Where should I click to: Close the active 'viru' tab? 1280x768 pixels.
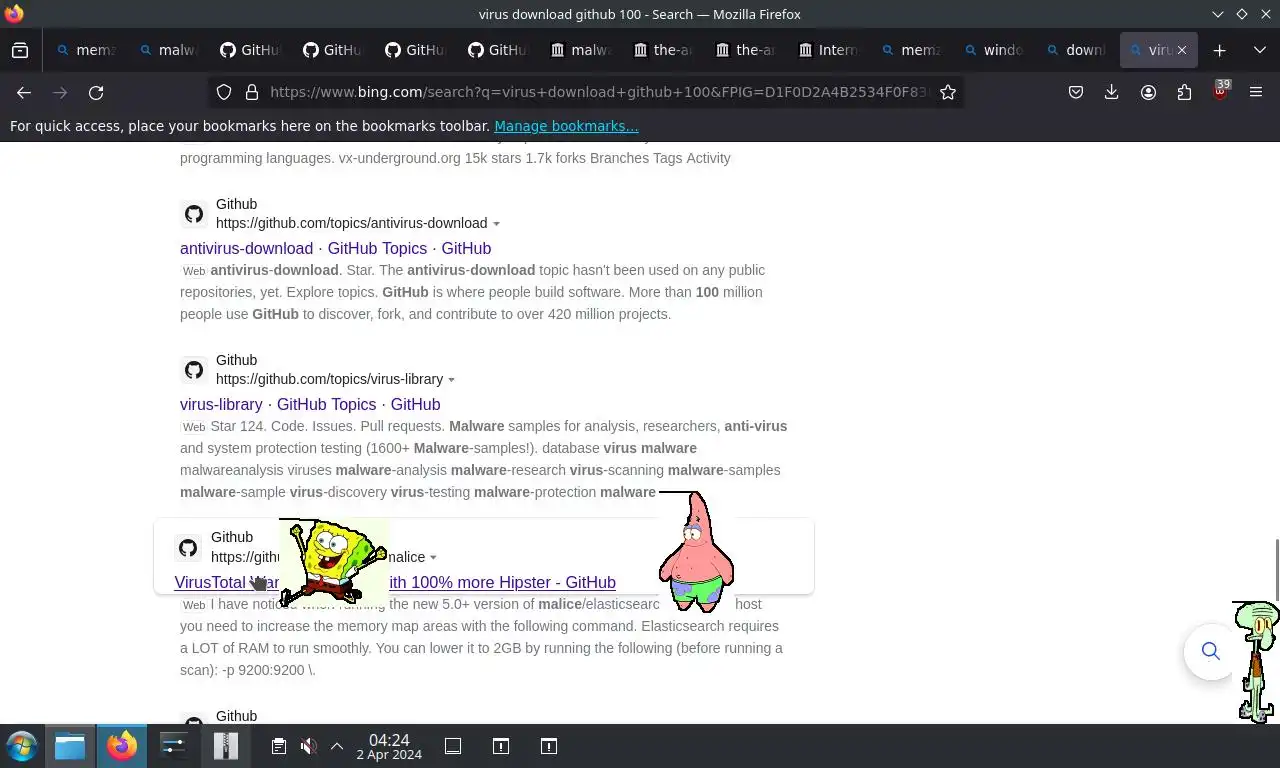1181,50
